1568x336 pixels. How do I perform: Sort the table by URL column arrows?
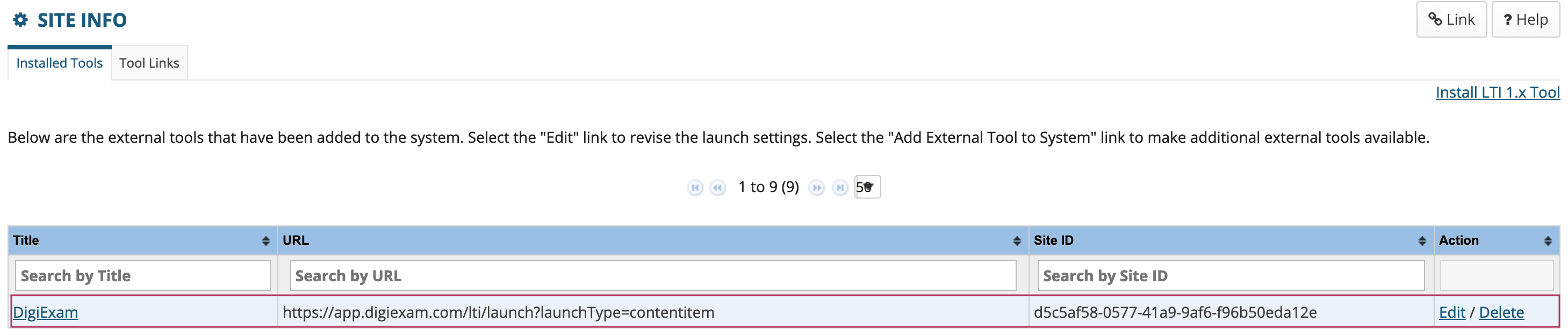point(1017,241)
